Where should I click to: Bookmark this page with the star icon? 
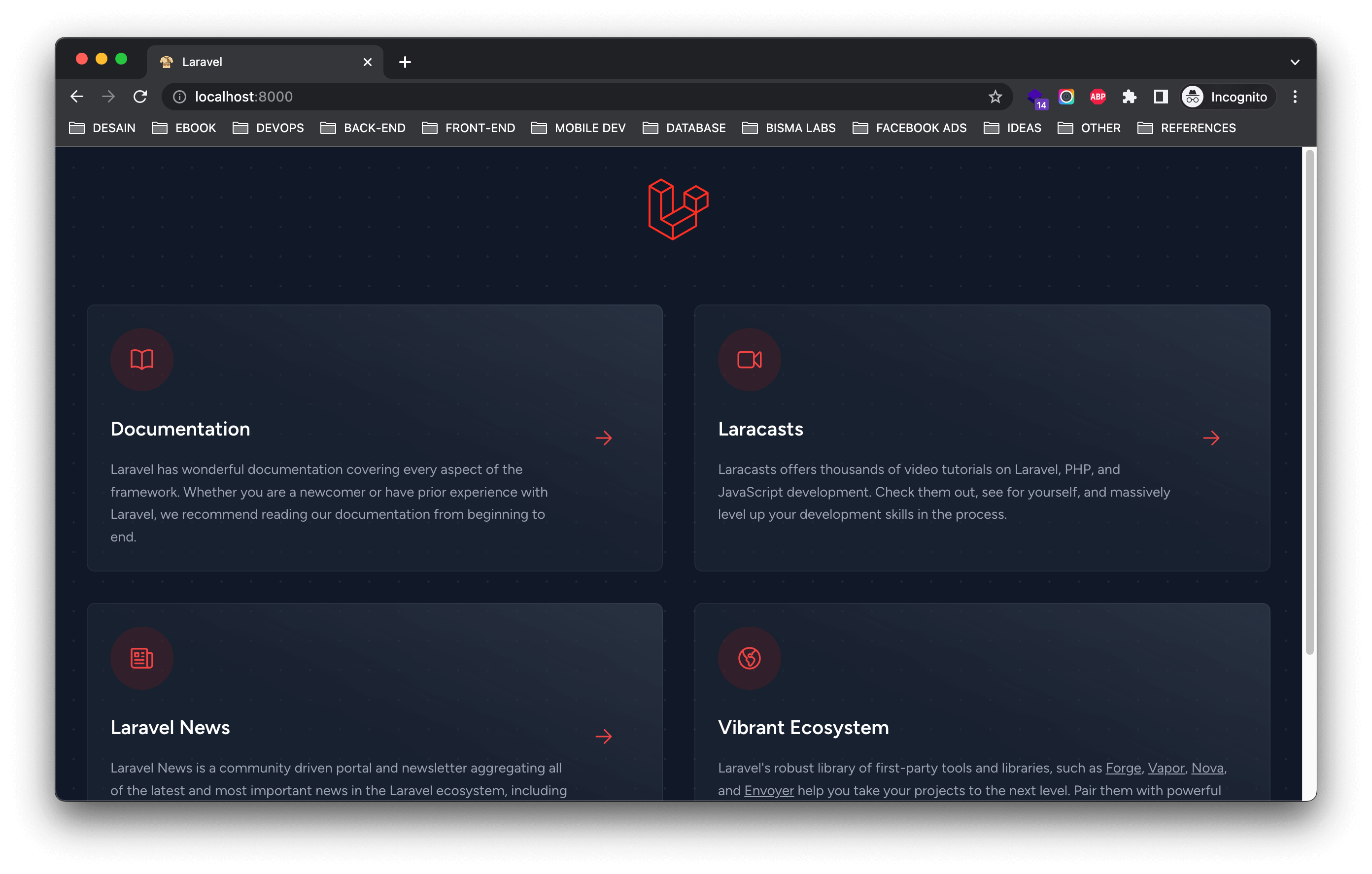click(x=995, y=97)
